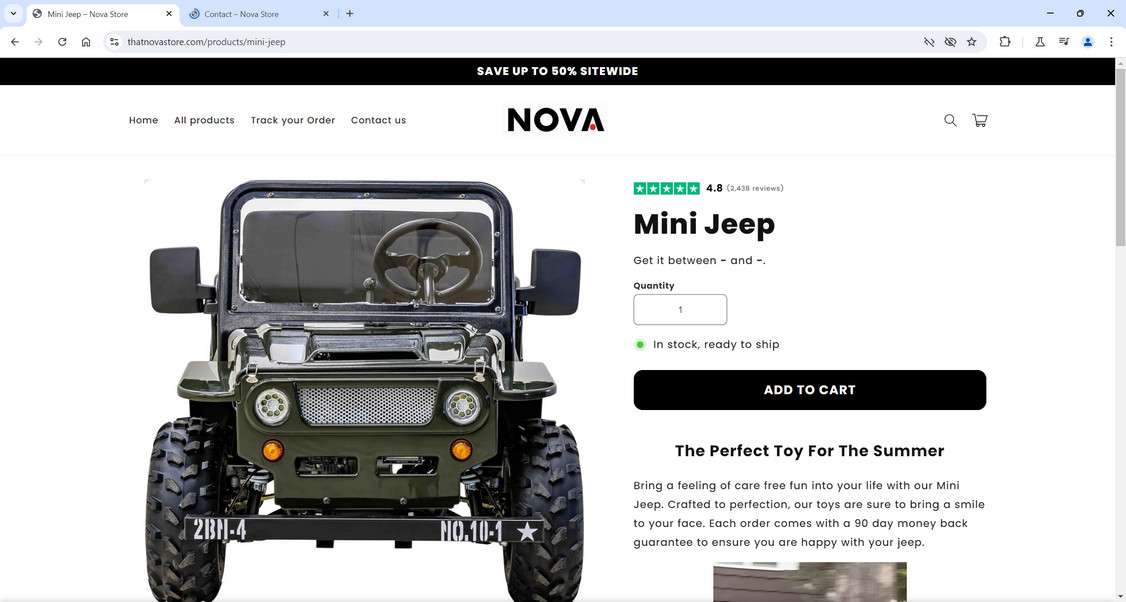Click the browser reload button

click(x=62, y=42)
